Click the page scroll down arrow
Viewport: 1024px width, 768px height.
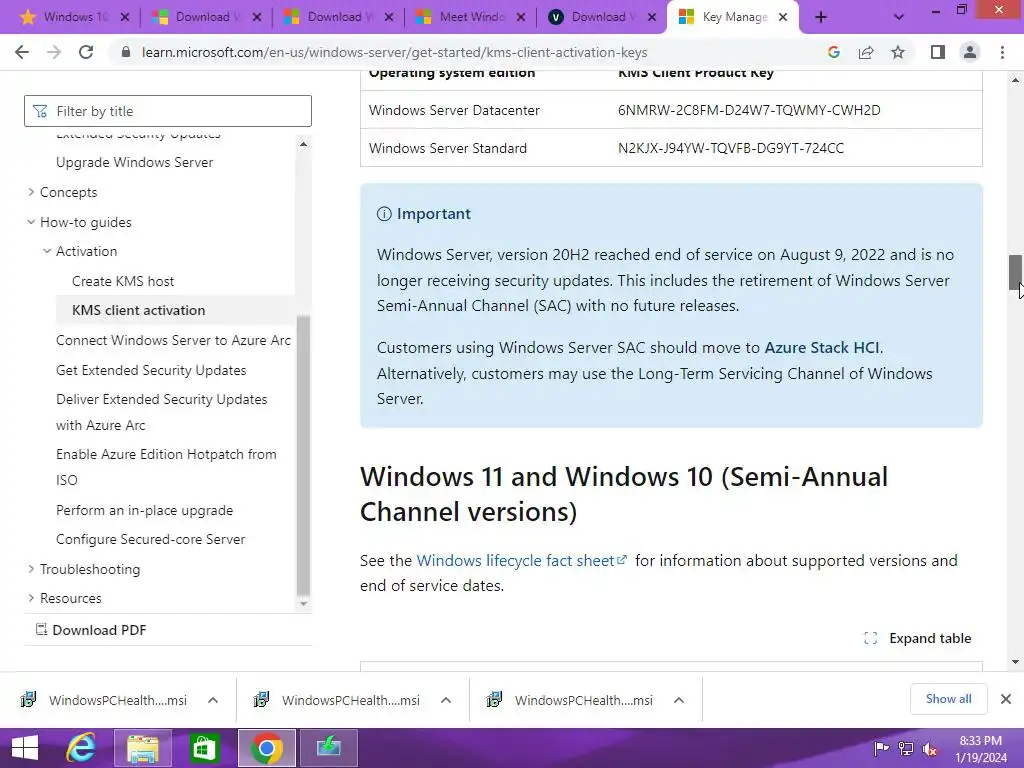click(x=1015, y=662)
